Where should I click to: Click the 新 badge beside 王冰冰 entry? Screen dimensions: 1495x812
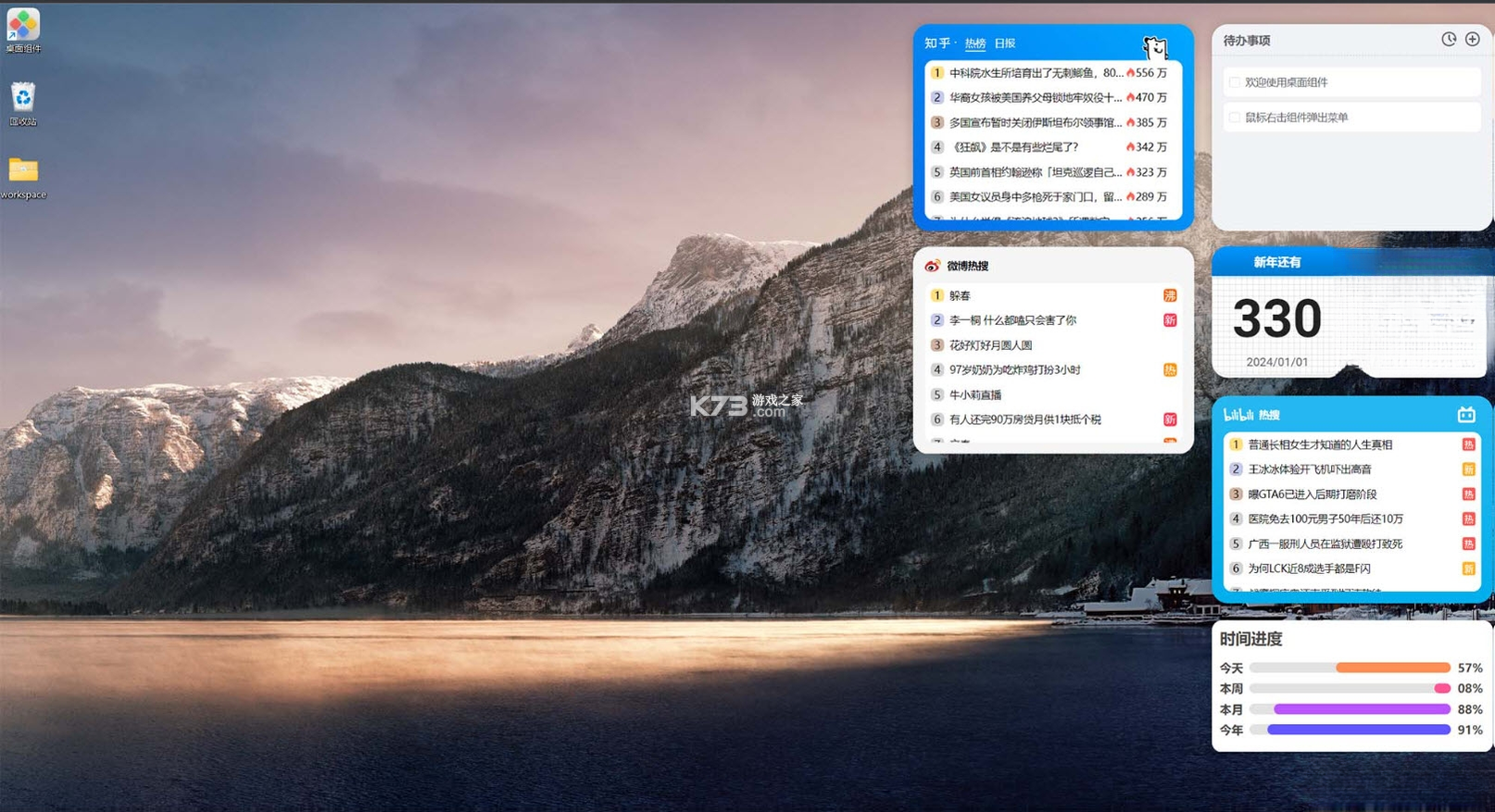tap(1468, 469)
